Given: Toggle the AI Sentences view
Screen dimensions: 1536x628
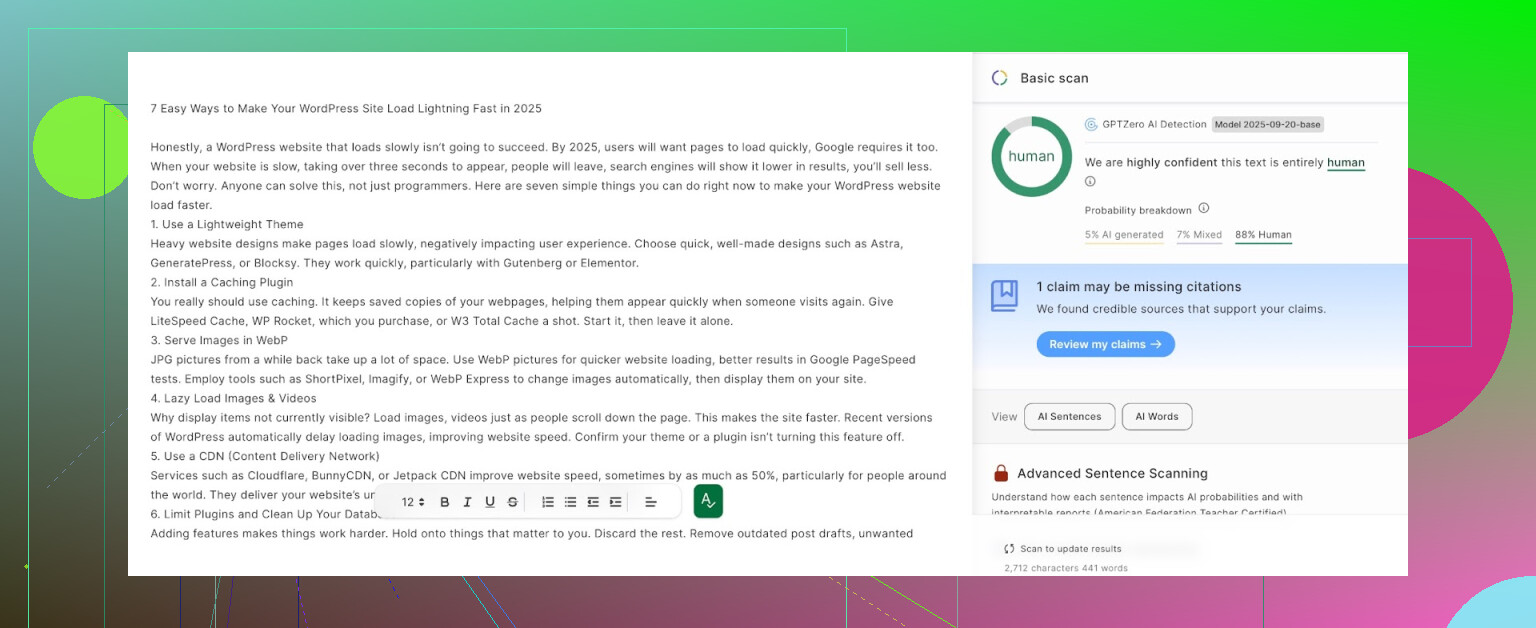Looking at the screenshot, I should (1069, 417).
